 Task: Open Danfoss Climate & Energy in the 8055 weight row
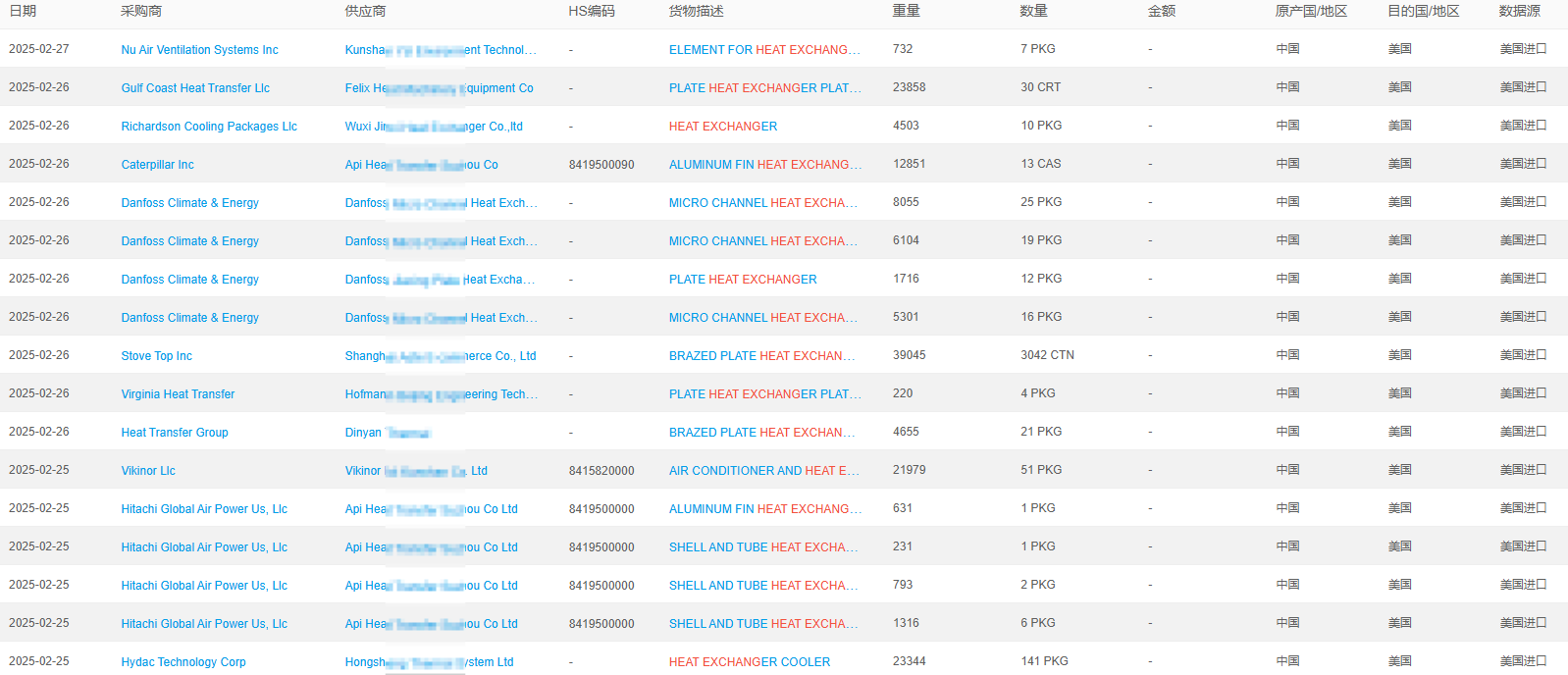pyautogui.click(x=189, y=203)
